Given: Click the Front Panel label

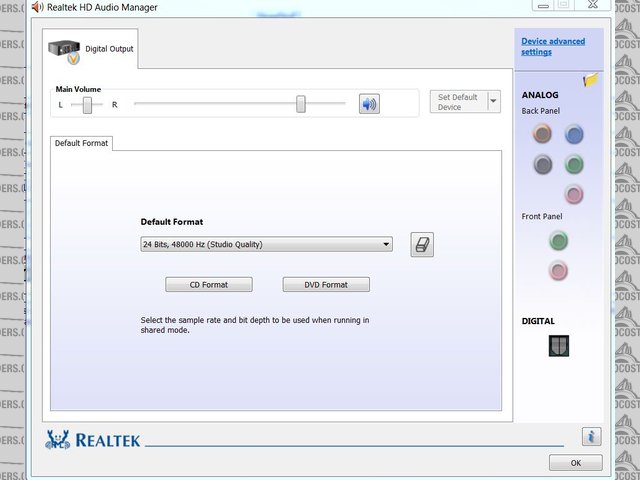Looking at the screenshot, I should pyautogui.click(x=542, y=217).
